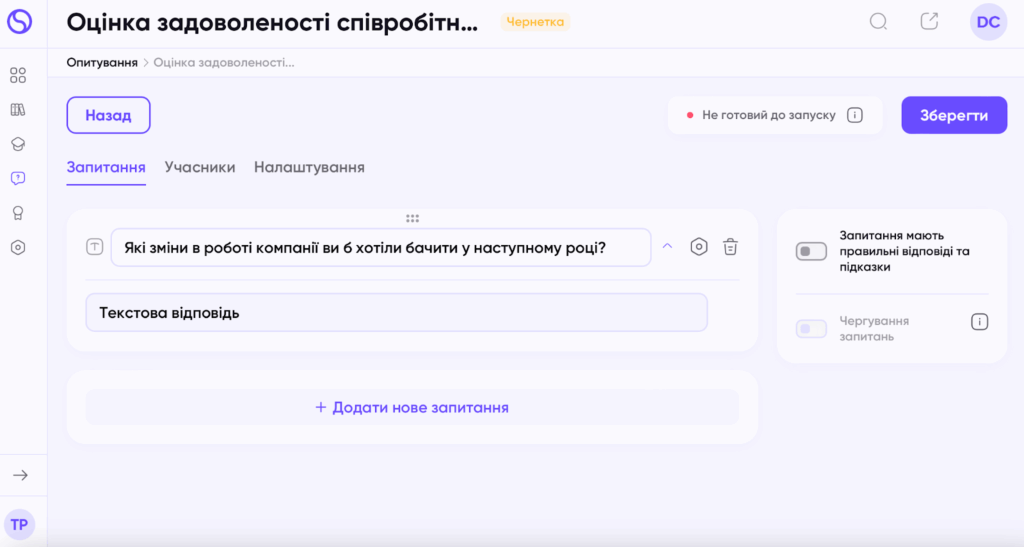Switch to the Учасники tab
This screenshot has width=1024, height=547.
pos(200,167)
